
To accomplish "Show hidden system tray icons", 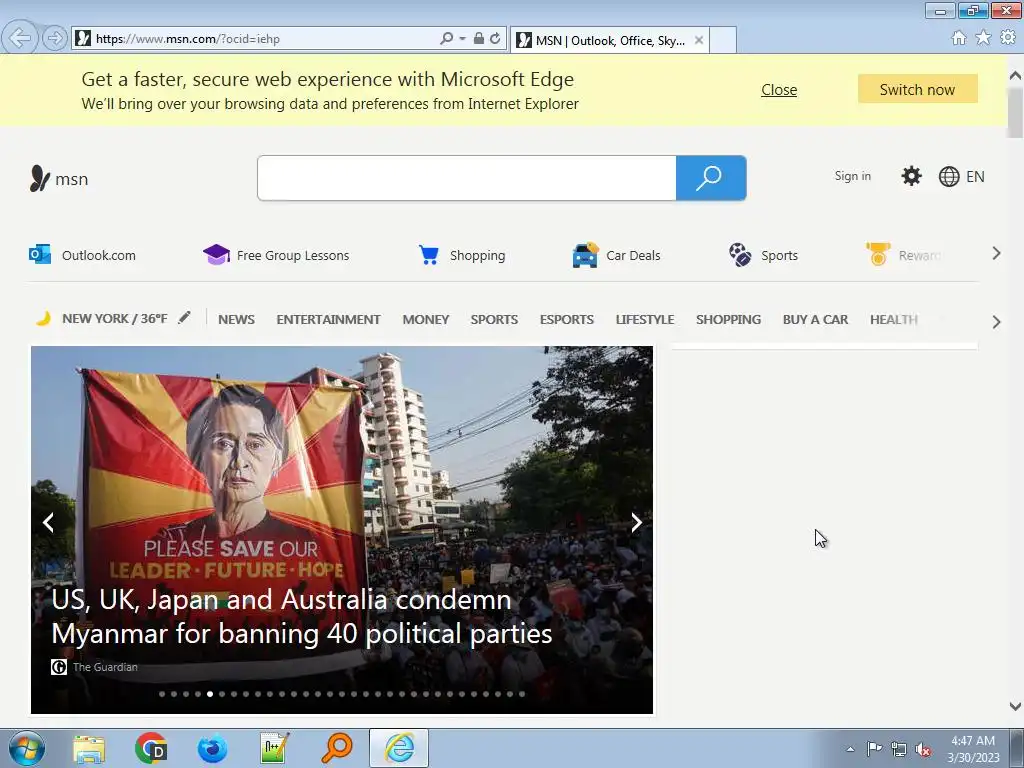I will 850,749.
